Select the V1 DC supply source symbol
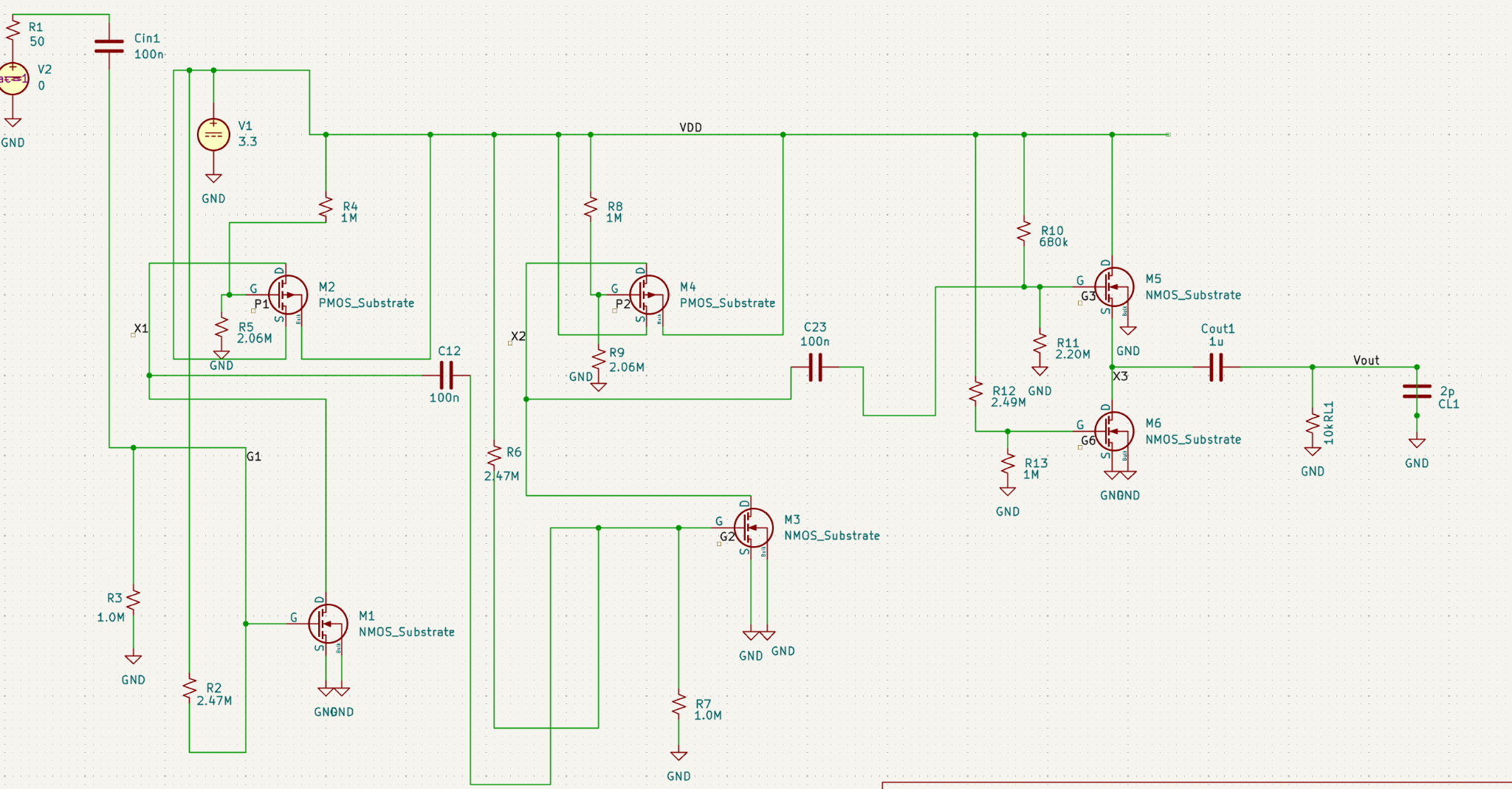Screen dimensions: 1512x789 (213, 135)
